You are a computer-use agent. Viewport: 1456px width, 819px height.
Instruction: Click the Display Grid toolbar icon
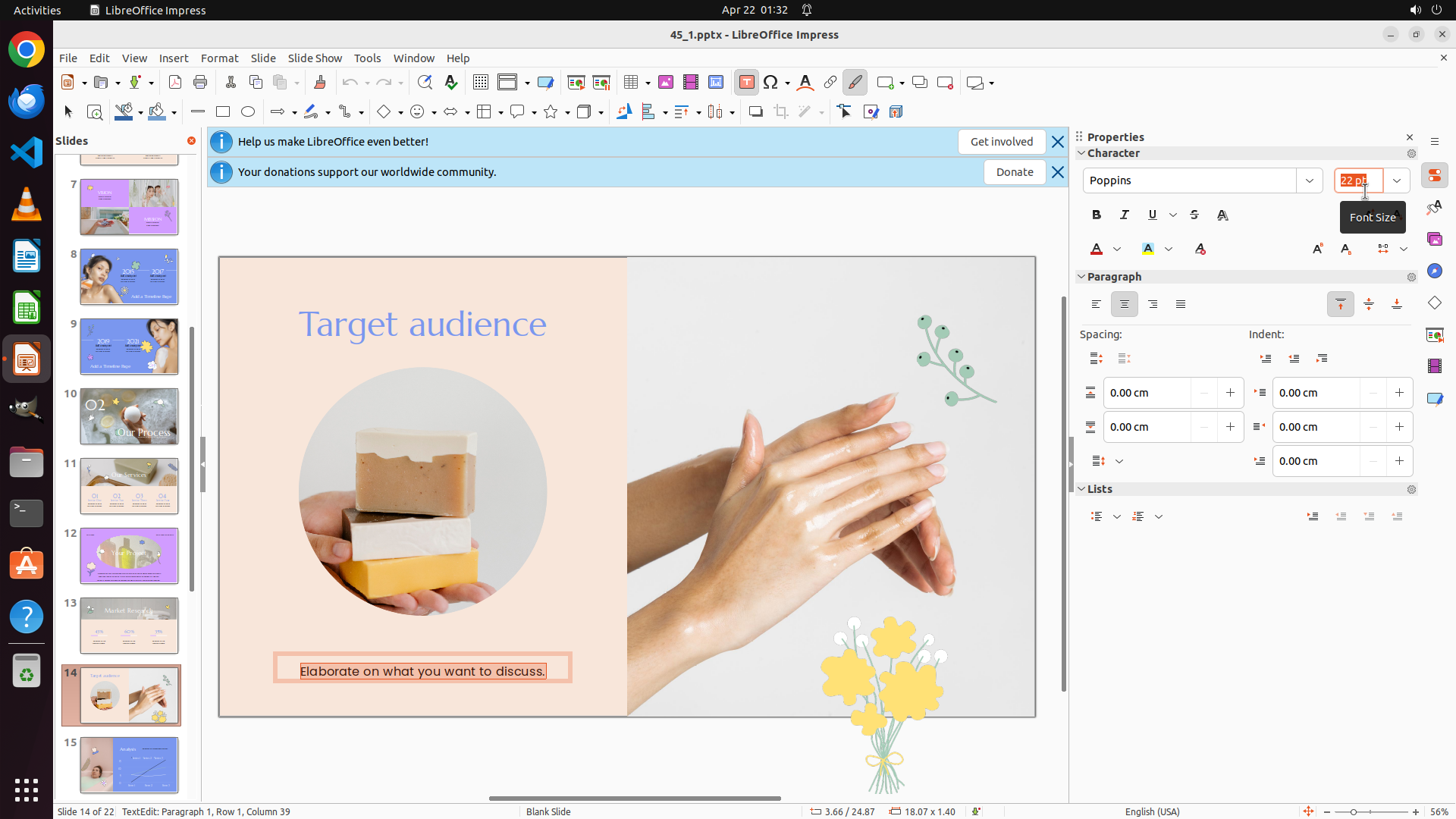[480, 83]
